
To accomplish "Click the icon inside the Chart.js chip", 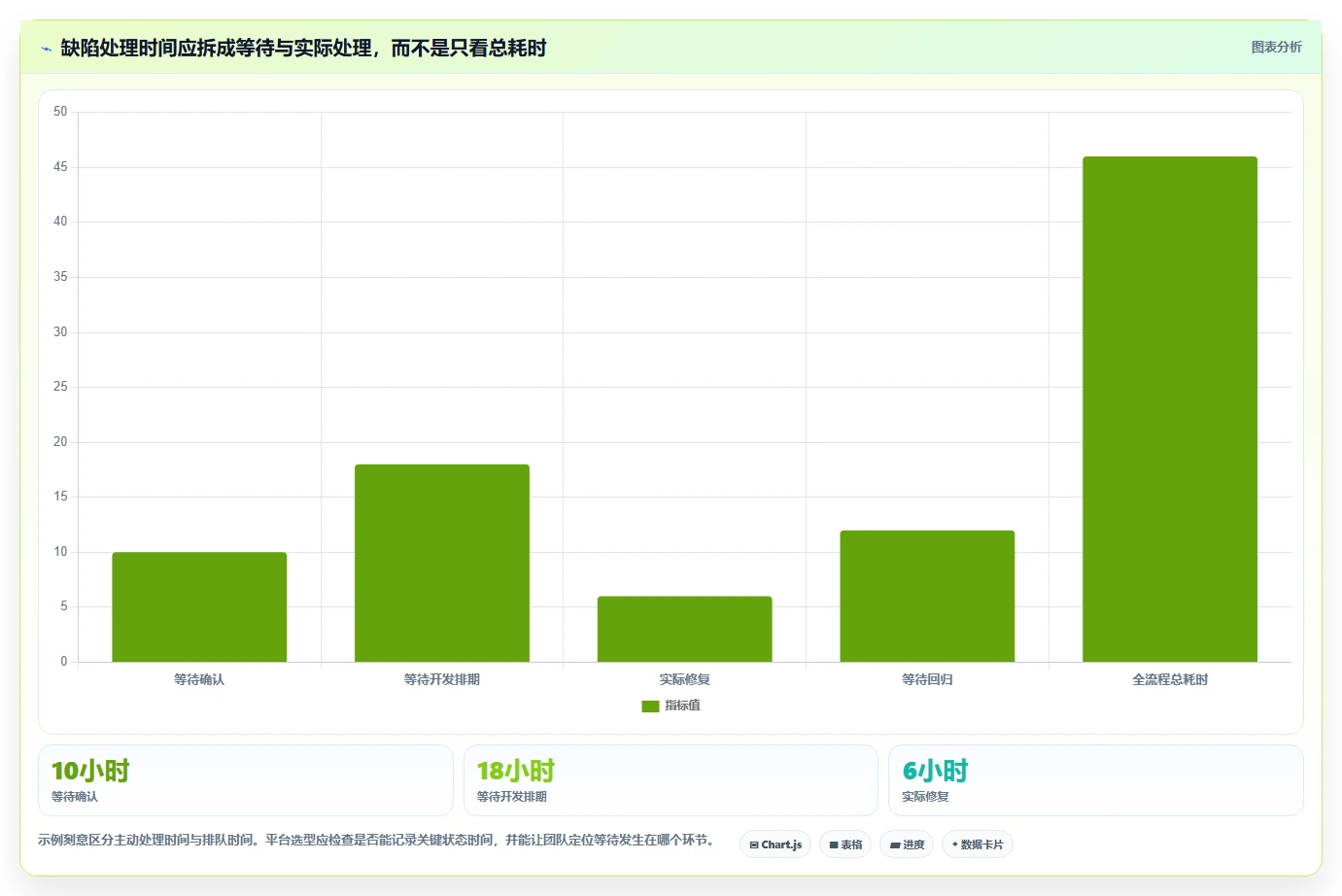I will 754,845.
